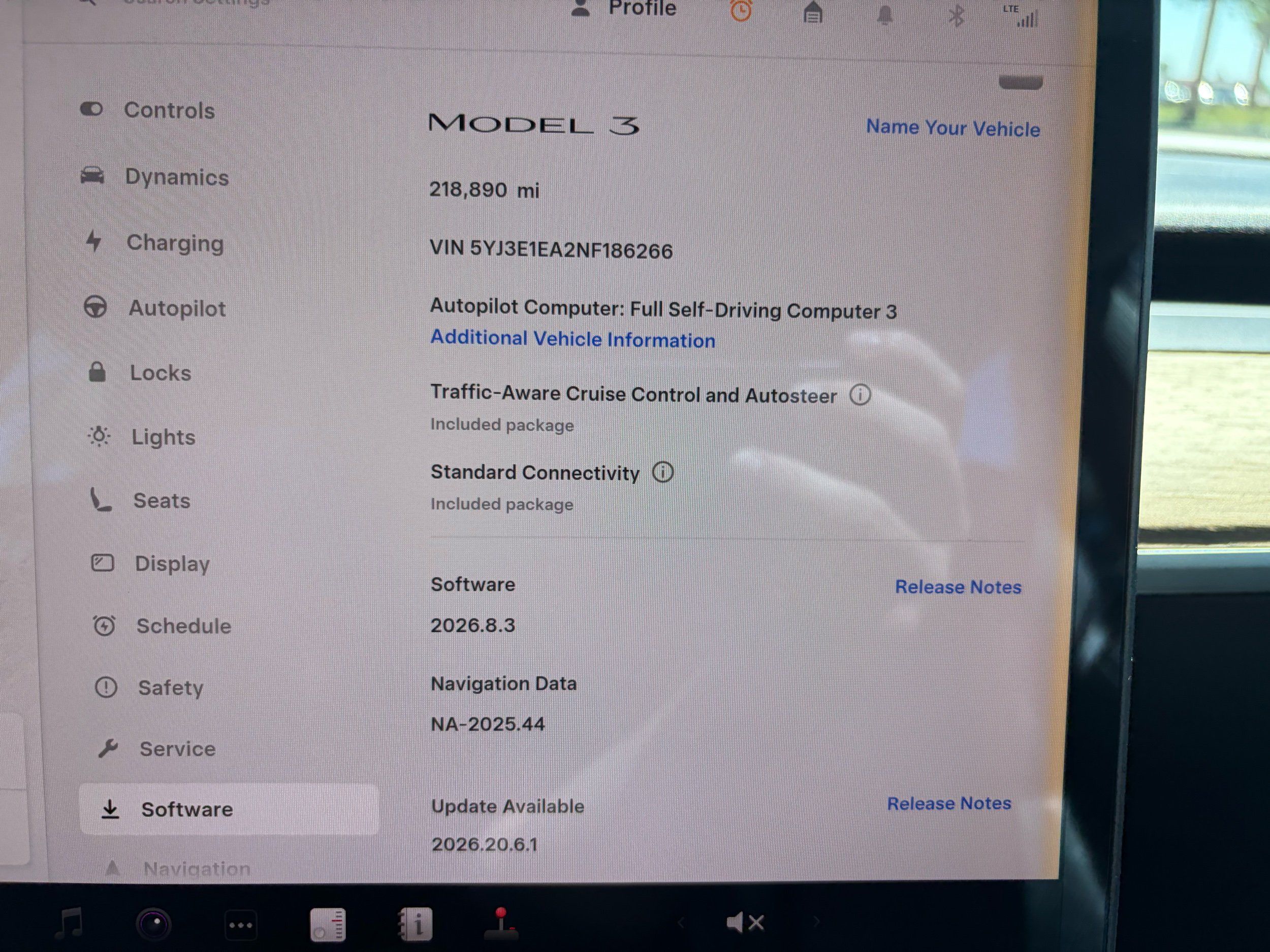1270x952 pixels.
Task: Tap the muted speaker volume icon
Action: [x=745, y=923]
